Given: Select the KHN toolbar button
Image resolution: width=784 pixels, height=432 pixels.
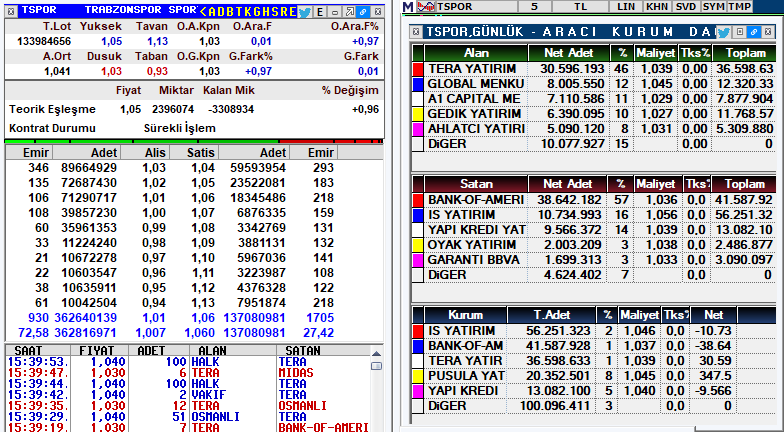Looking at the screenshot, I should click(x=657, y=6).
